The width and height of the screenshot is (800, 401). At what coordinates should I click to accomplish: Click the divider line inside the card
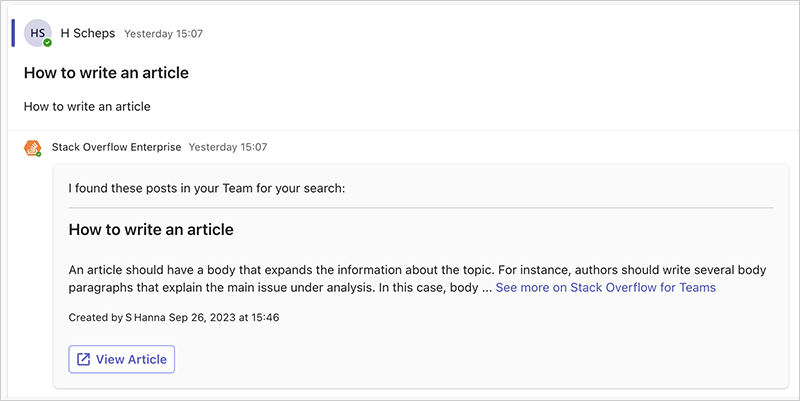pyautogui.click(x=420, y=207)
